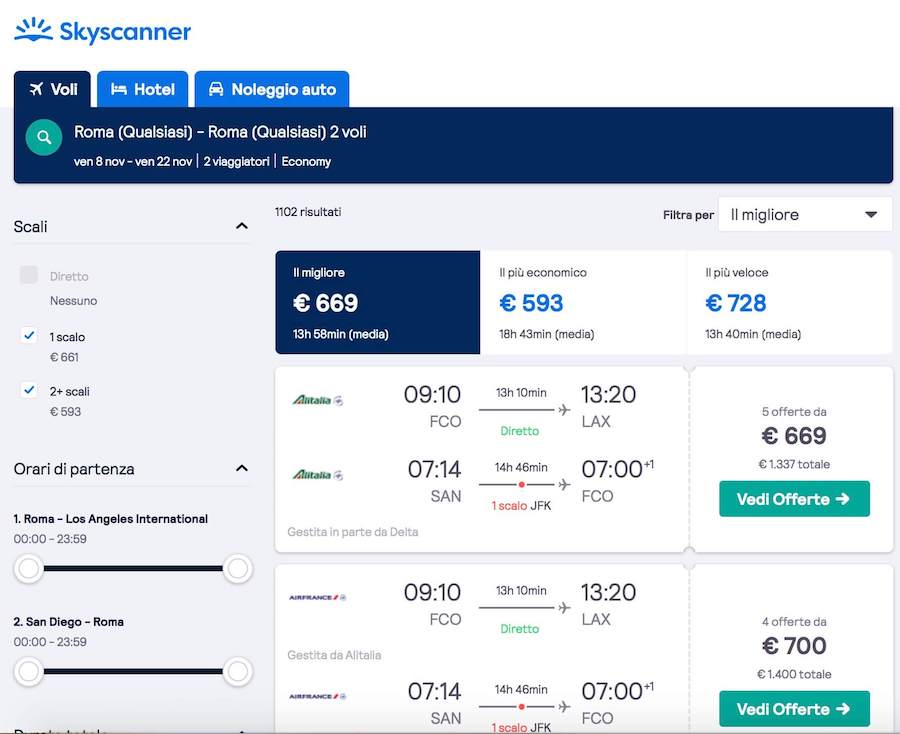The height and width of the screenshot is (734, 900).
Task: Switch to the Voli tab
Action: [x=52, y=89]
